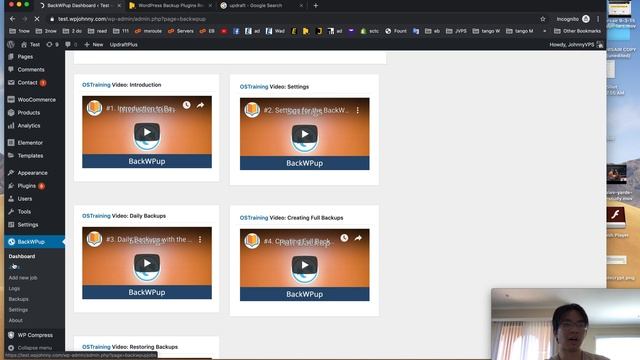This screenshot has height=360, width=640.
Task: Open BackWPup Dashboard submenu item
Action: pos(22,256)
